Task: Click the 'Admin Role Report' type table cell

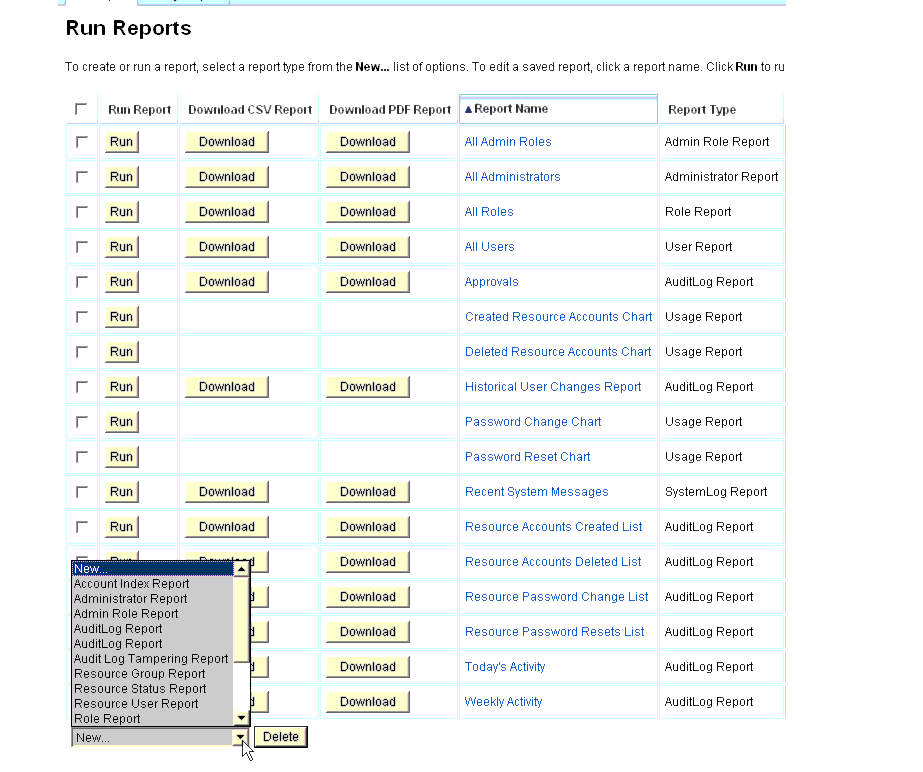Action: click(x=722, y=142)
